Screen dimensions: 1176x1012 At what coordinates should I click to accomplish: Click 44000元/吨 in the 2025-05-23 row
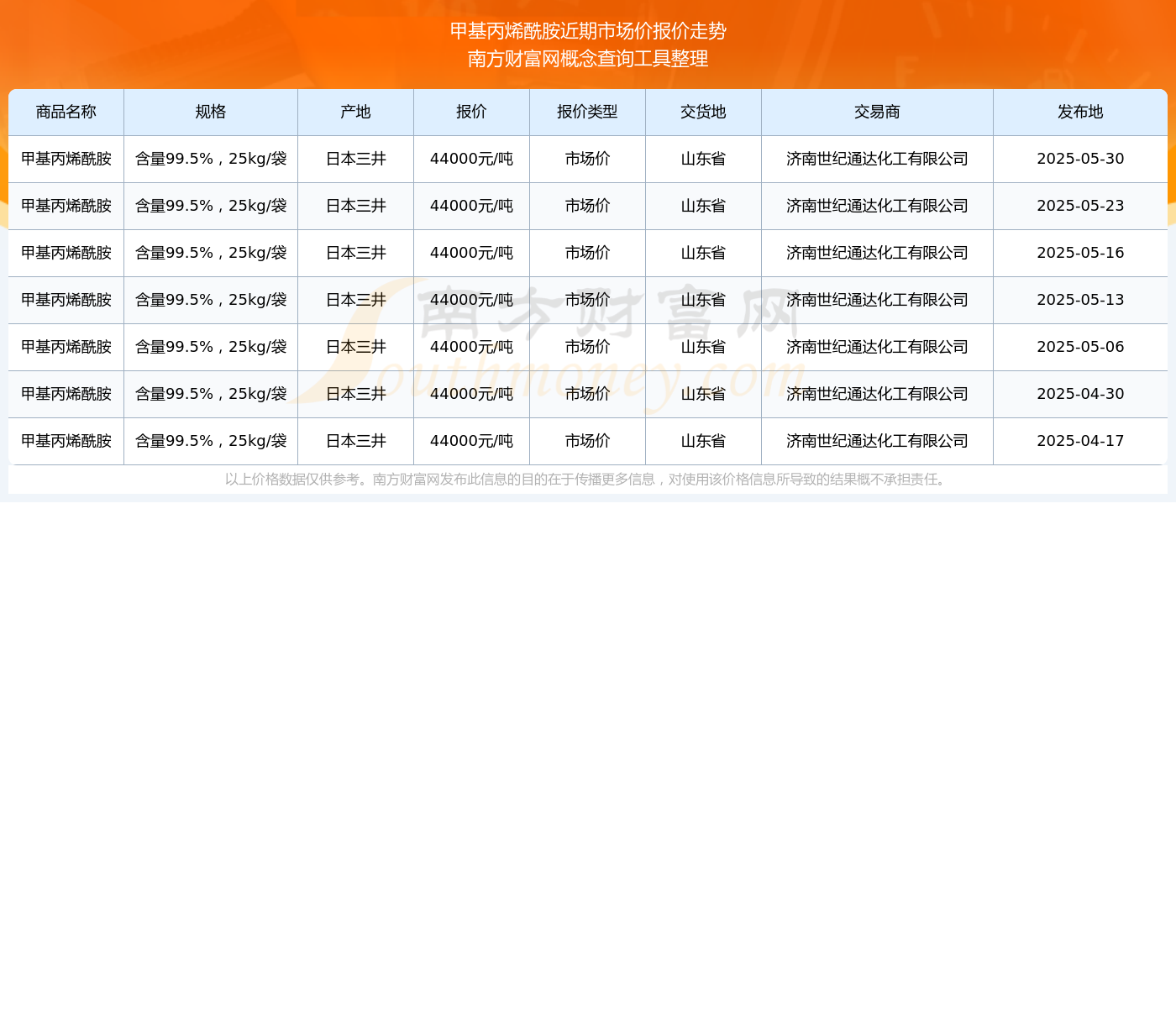[x=472, y=206]
